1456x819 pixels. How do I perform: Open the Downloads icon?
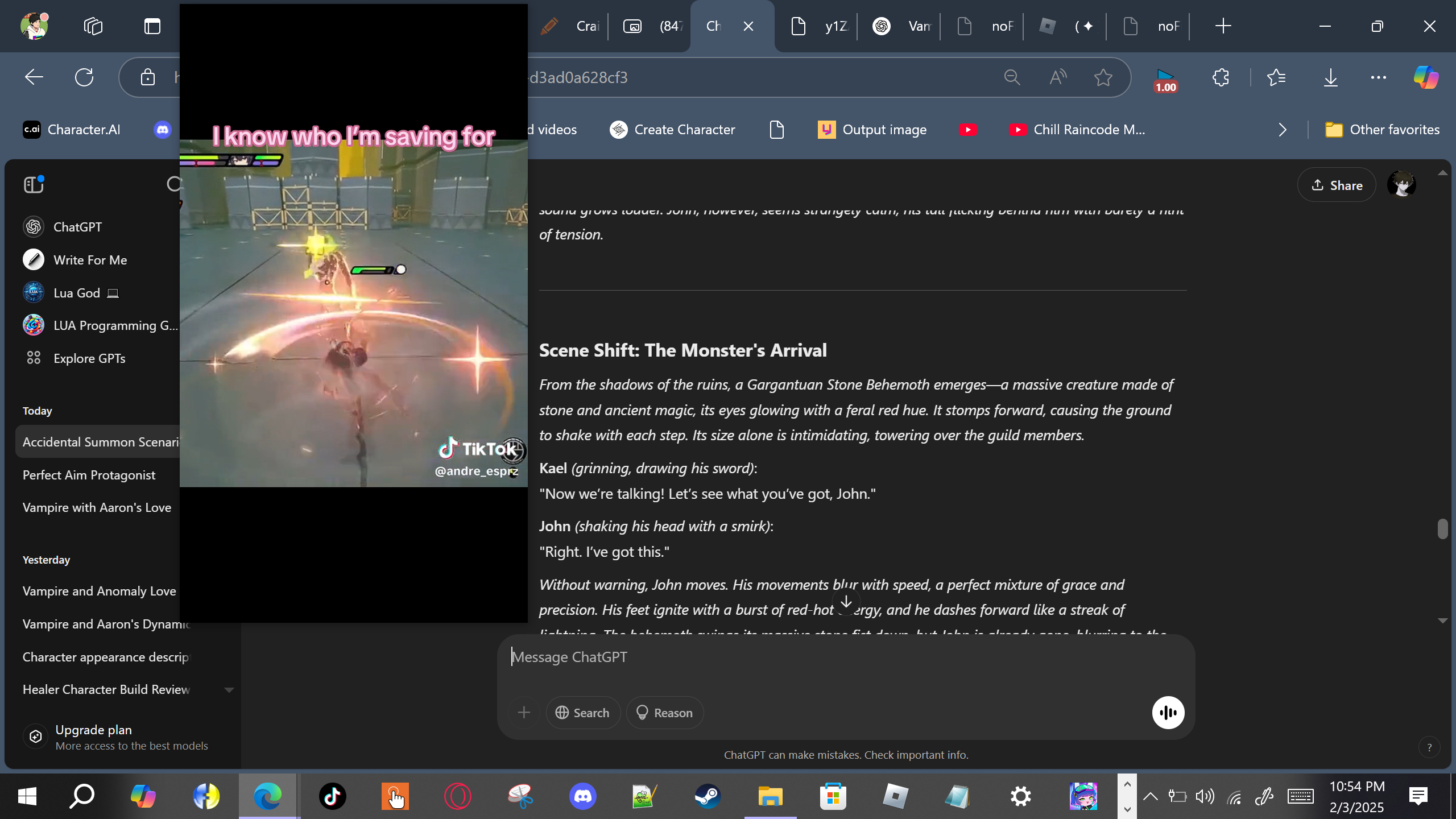pos(1331,77)
